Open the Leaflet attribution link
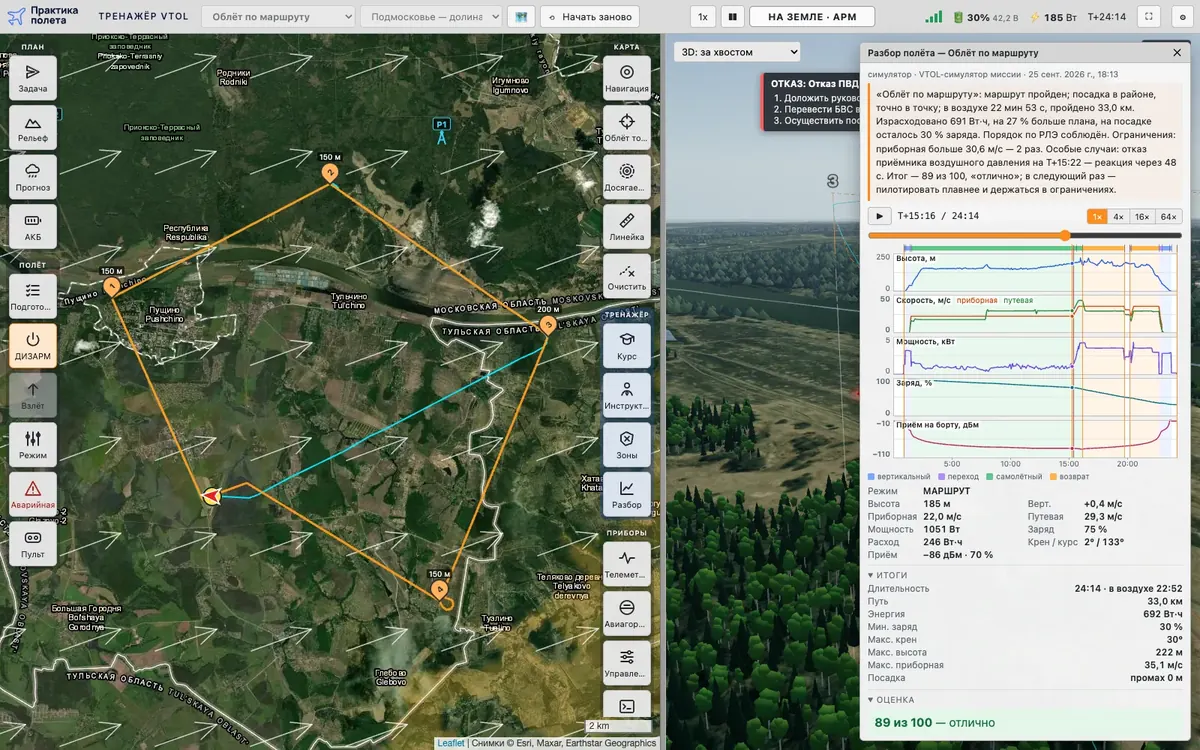Viewport: 1200px width, 750px height. point(451,743)
